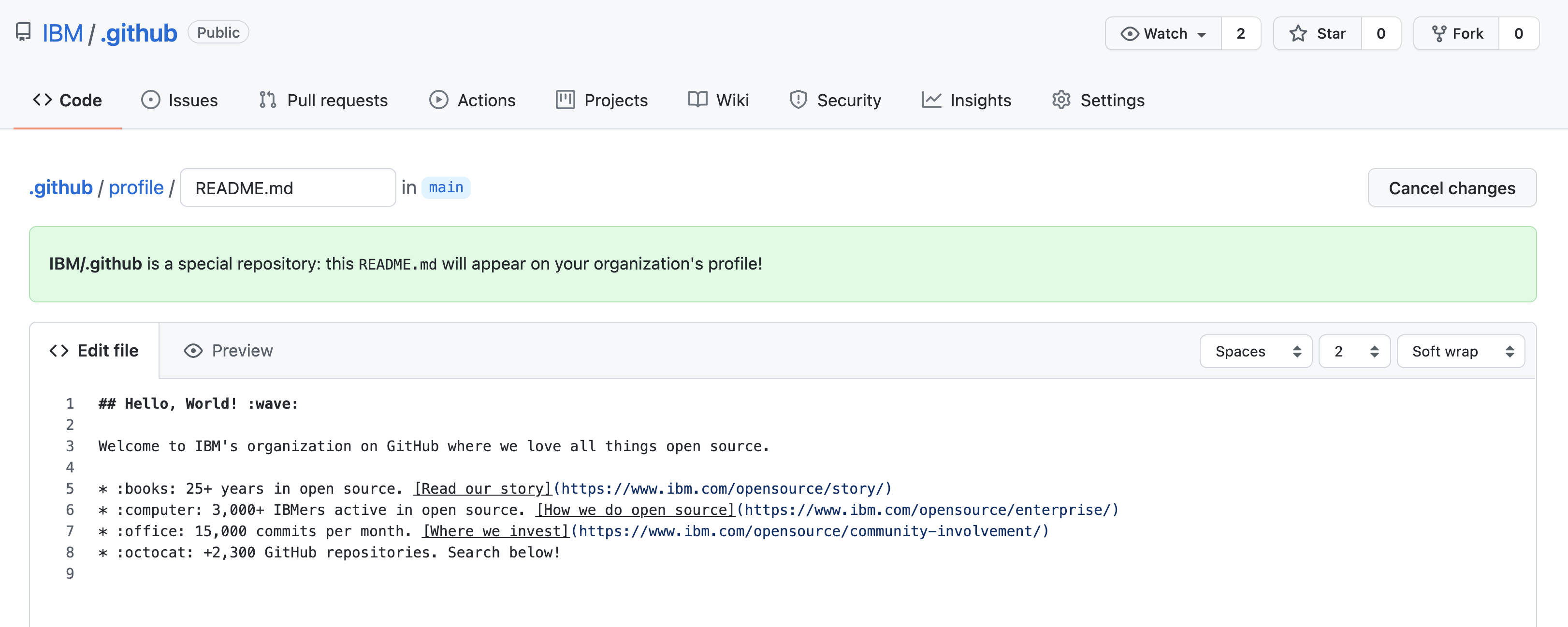Click the profile folder breadcrumb link
This screenshot has height=627, width=1568.
click(x=136, y=187)
